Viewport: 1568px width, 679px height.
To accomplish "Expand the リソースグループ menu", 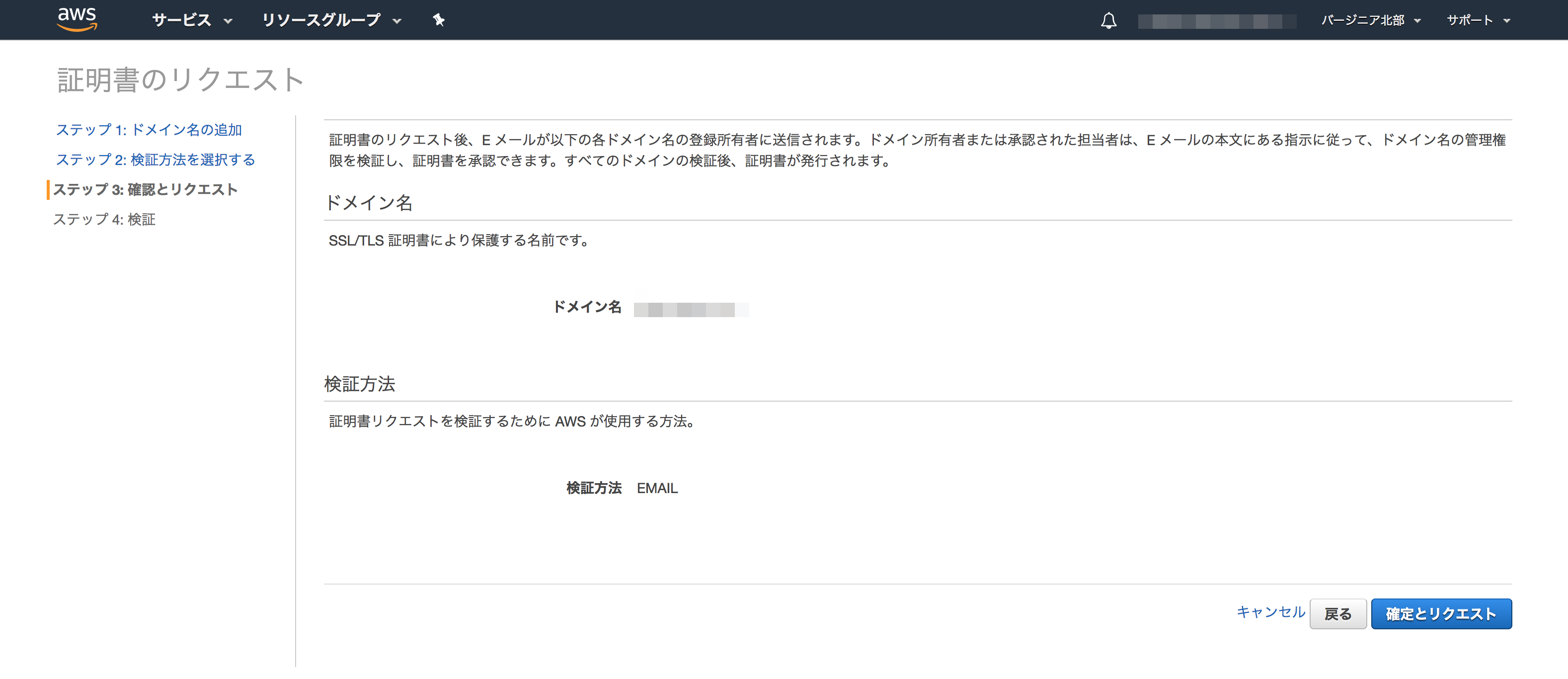I will (332, 20).
